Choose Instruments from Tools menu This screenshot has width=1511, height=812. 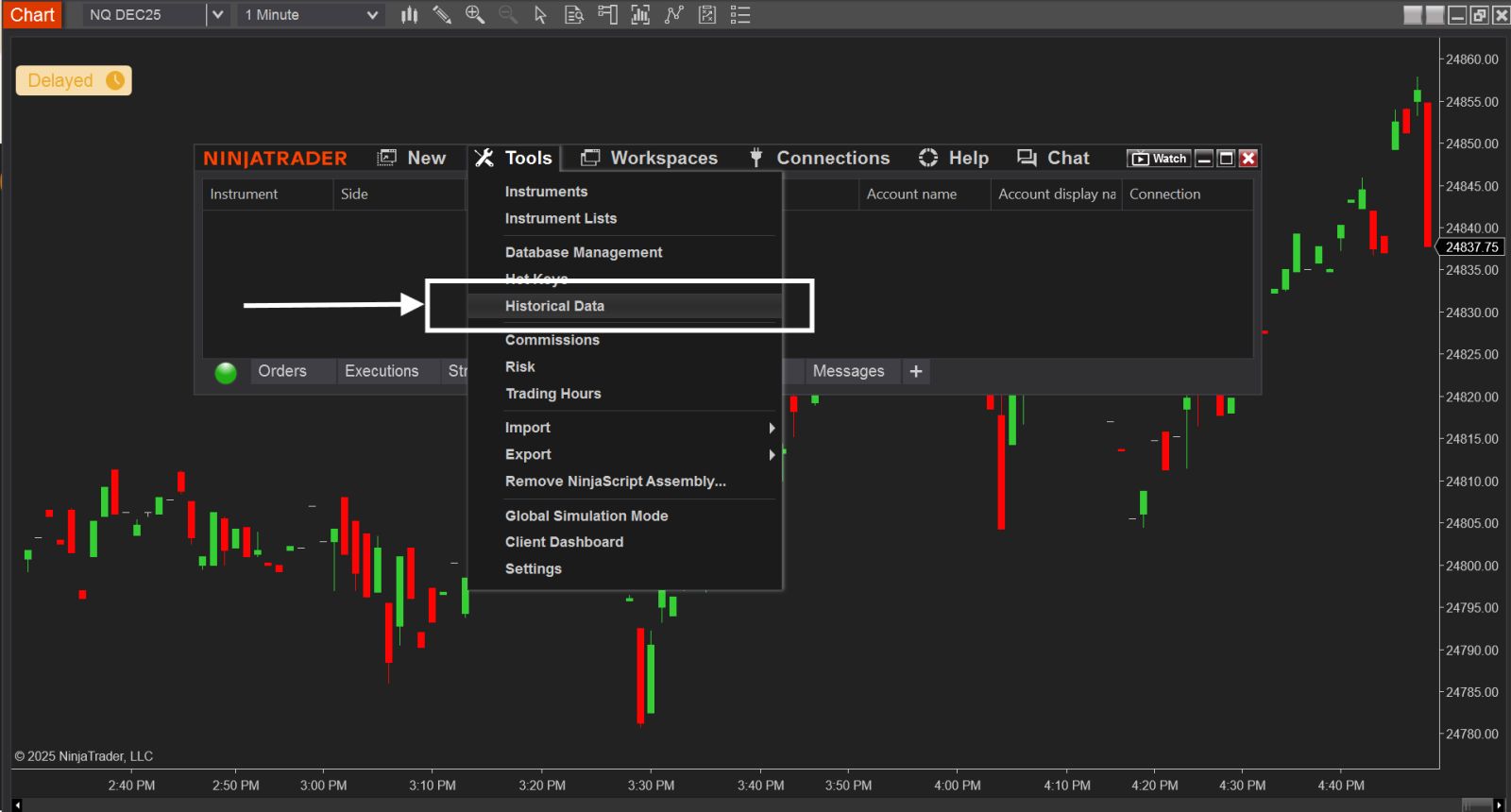[x=546, y=192]
